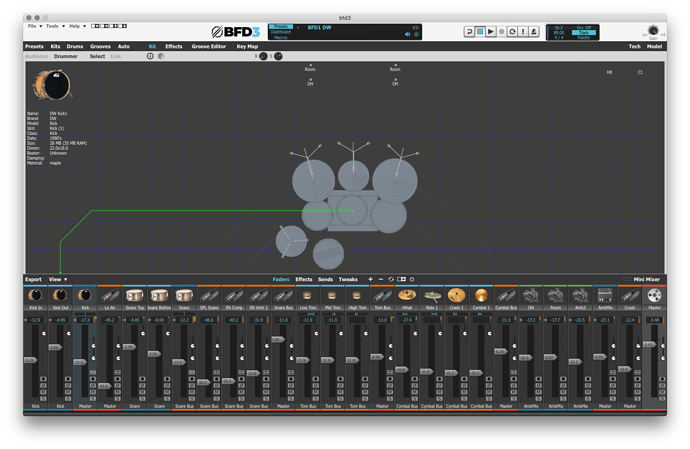Viewport: 690px width, 449px height.
Task: Mute the Hihat channel
Action: 415,392
